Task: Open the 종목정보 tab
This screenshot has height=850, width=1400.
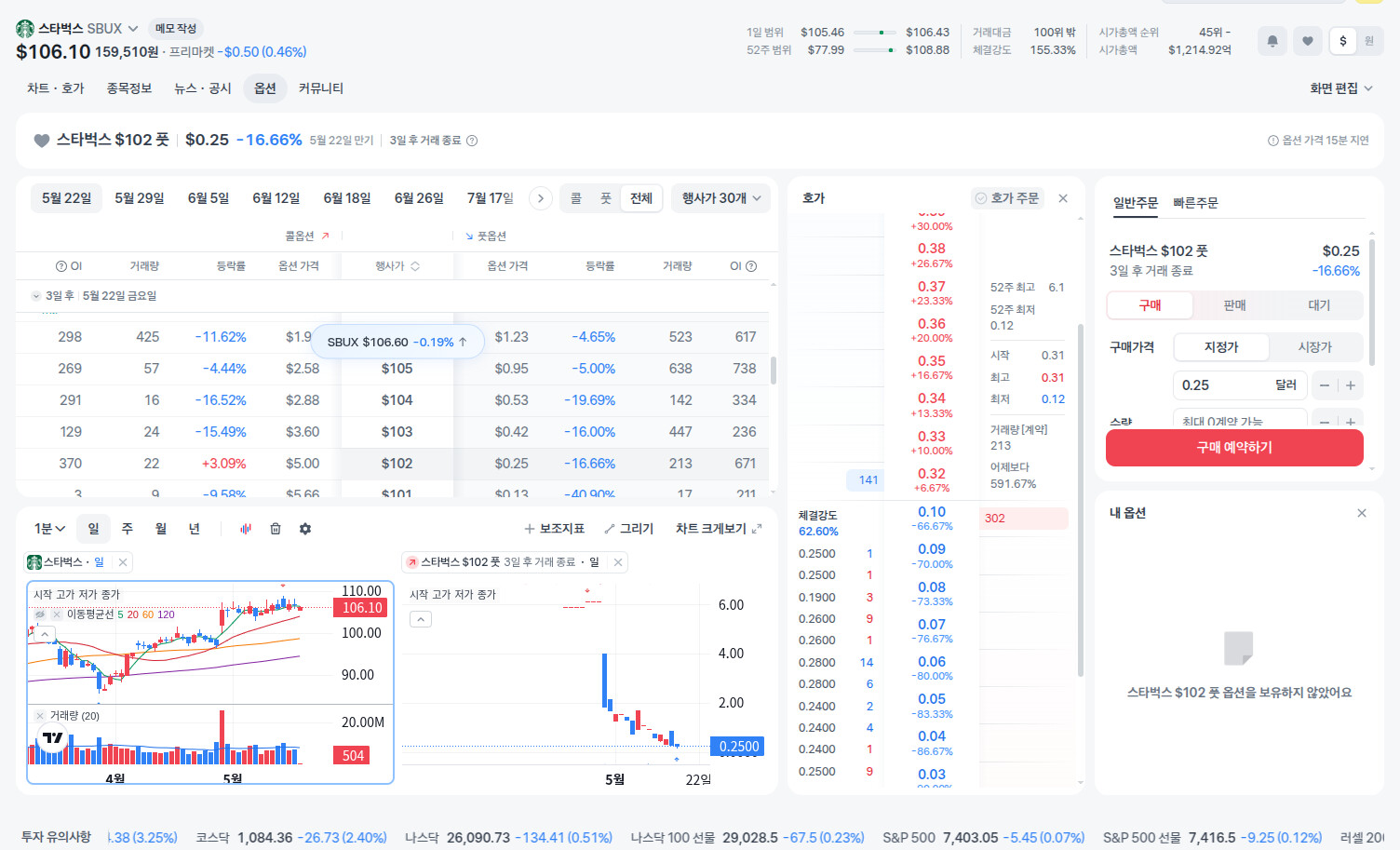Action: point(129,88)
